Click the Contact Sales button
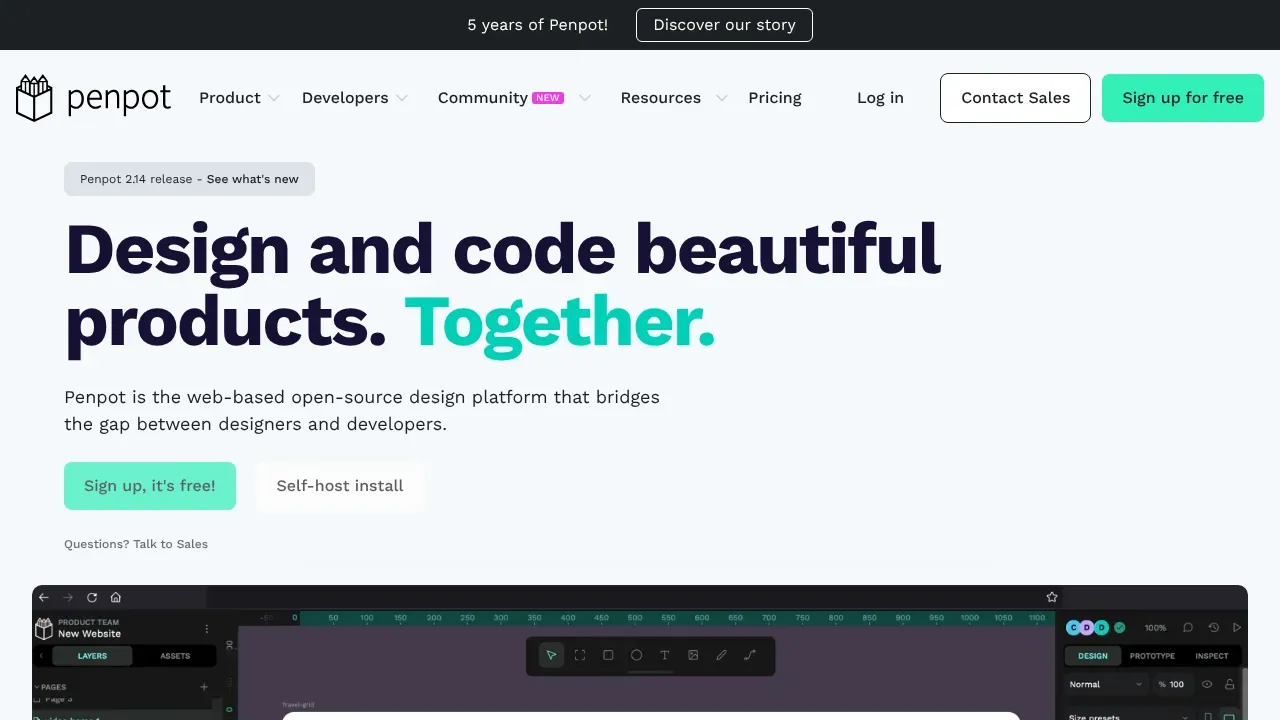The width and height of the screenshot is (1280, 720). (1015, 98)
